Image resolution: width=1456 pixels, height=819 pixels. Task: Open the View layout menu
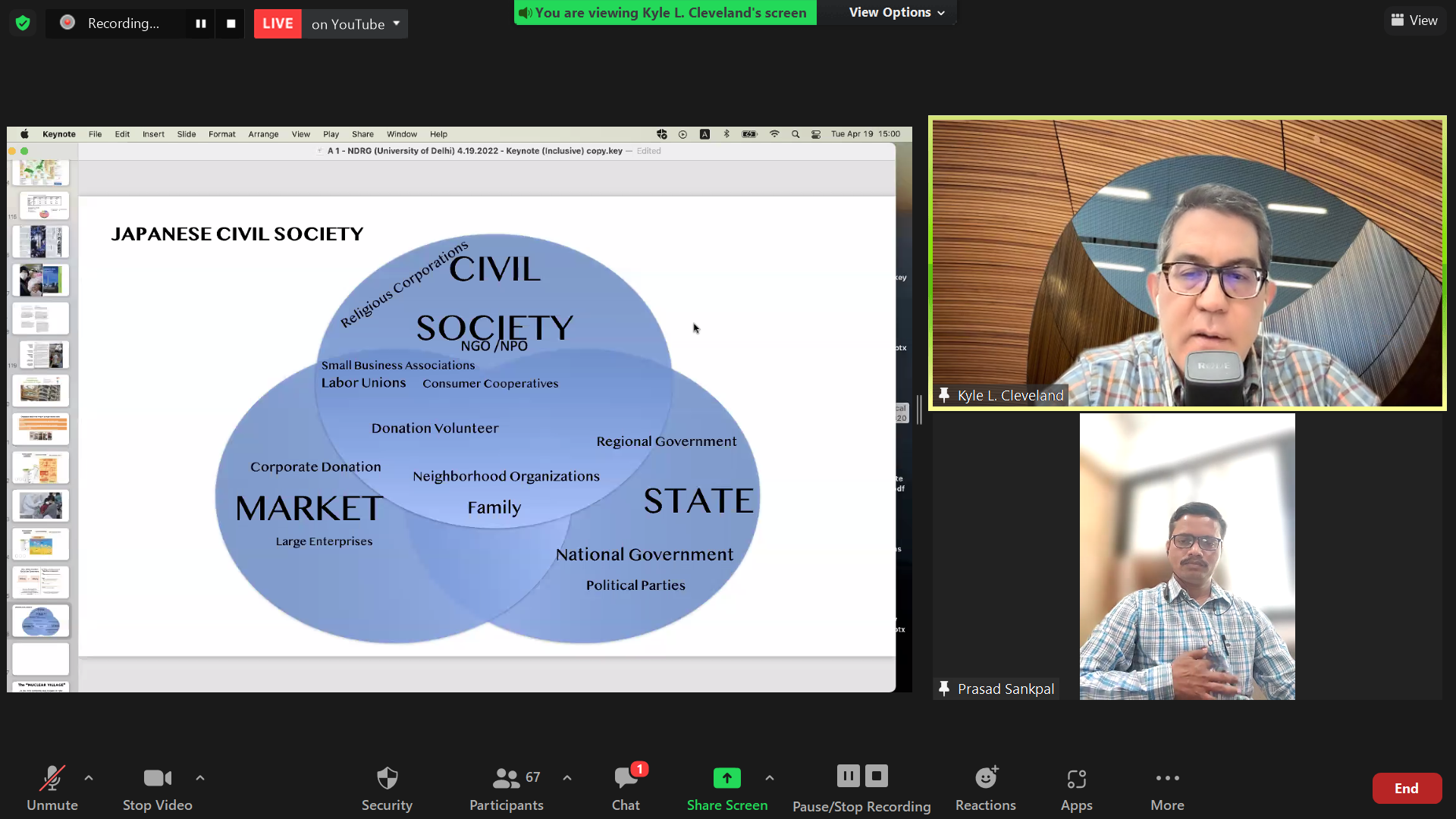point(1414,20)
